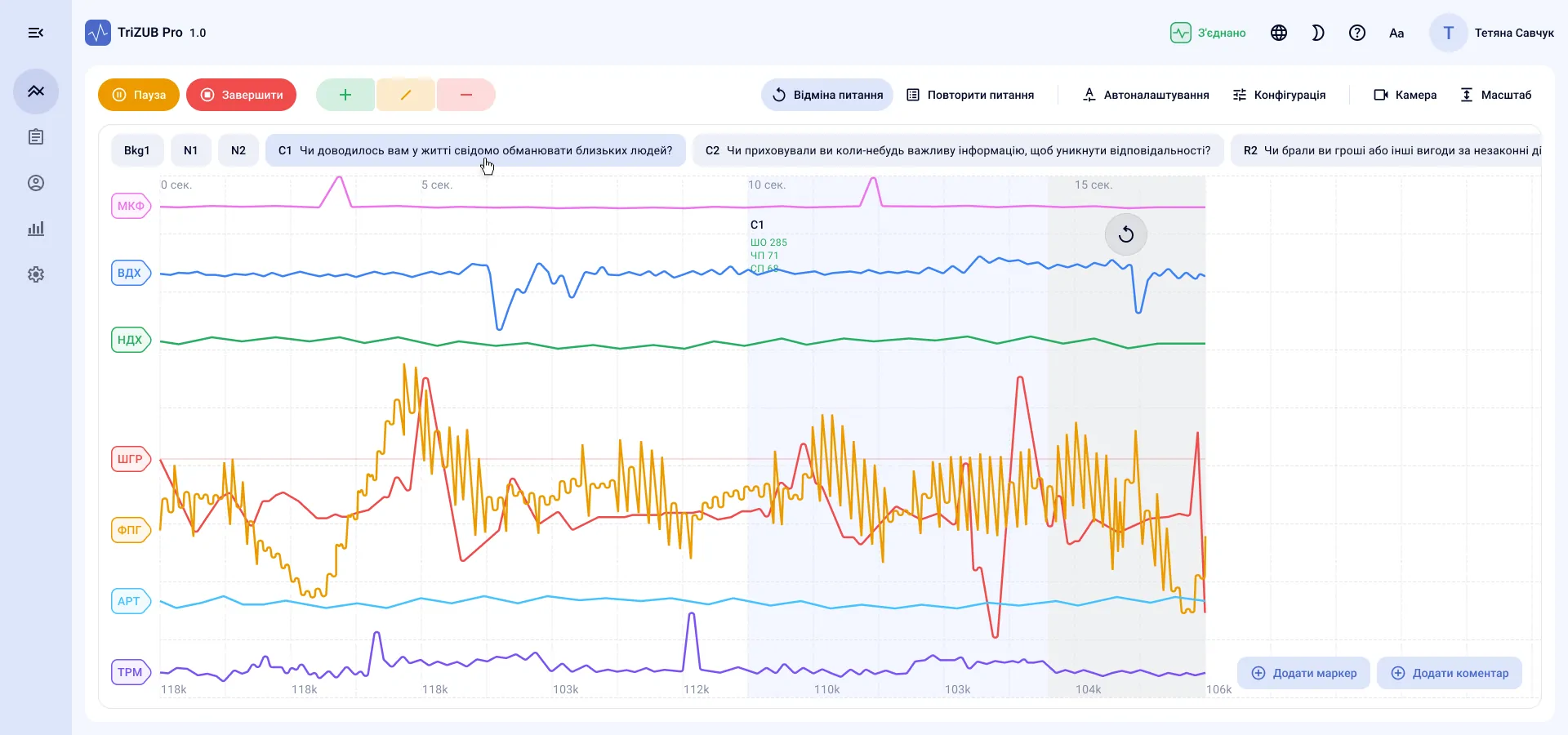Open the user profile sidebar icon
The image size is (1568, 735).
point(36,183)
